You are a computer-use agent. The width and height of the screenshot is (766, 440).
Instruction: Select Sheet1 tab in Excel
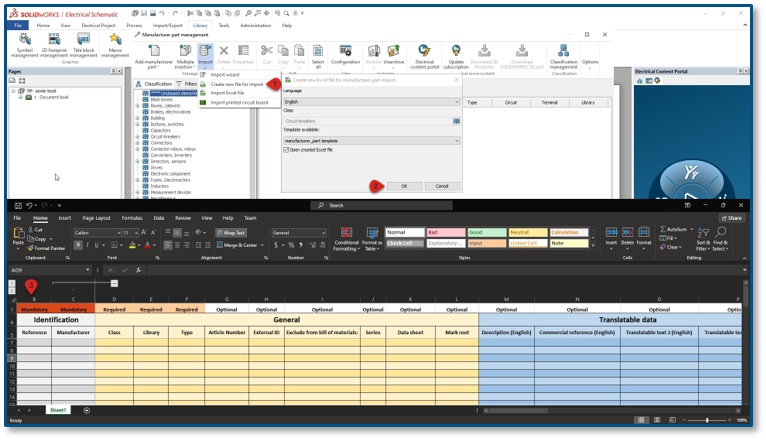click(58, 410)
